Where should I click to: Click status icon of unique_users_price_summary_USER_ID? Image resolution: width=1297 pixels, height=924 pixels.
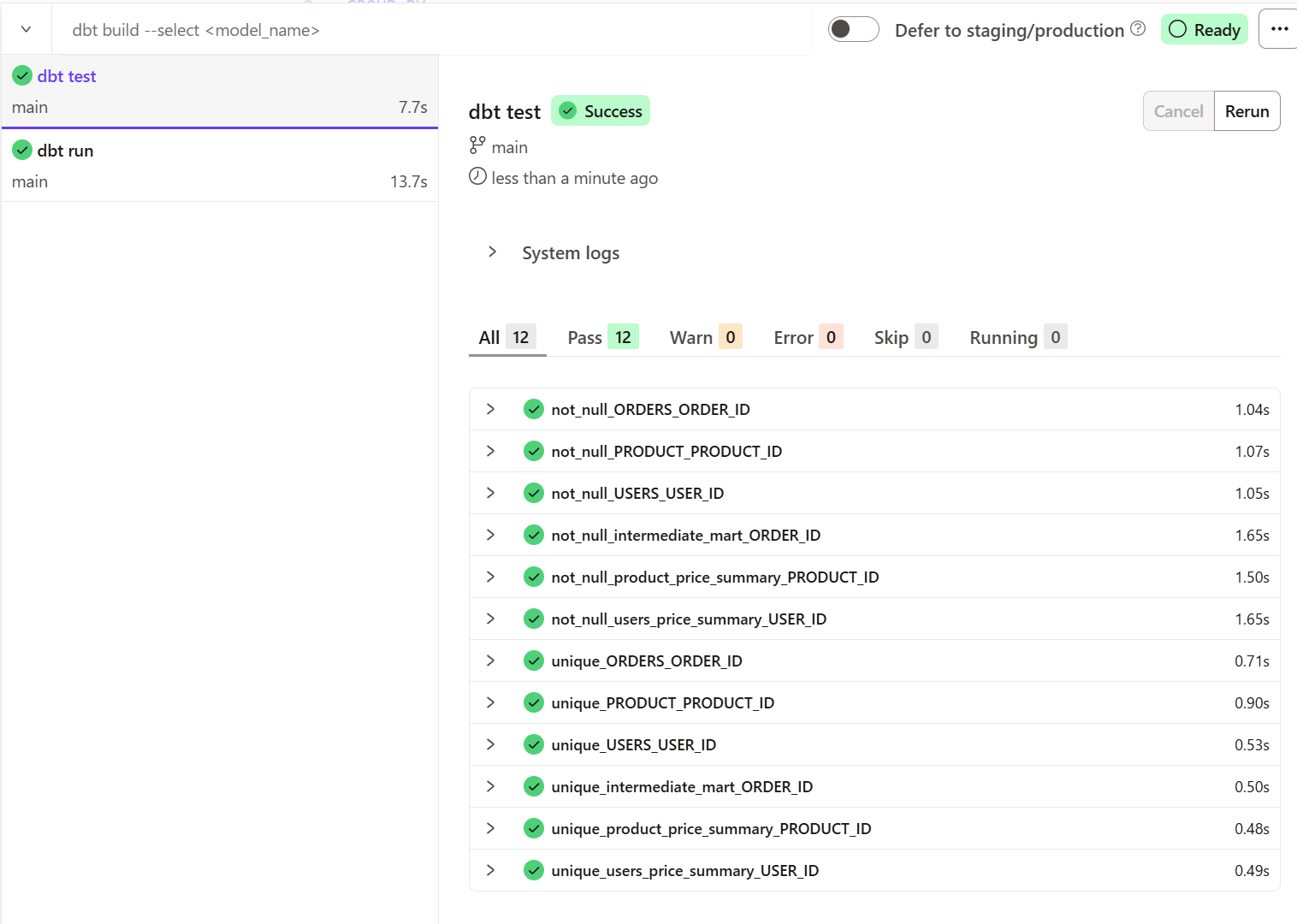(534, 870)
